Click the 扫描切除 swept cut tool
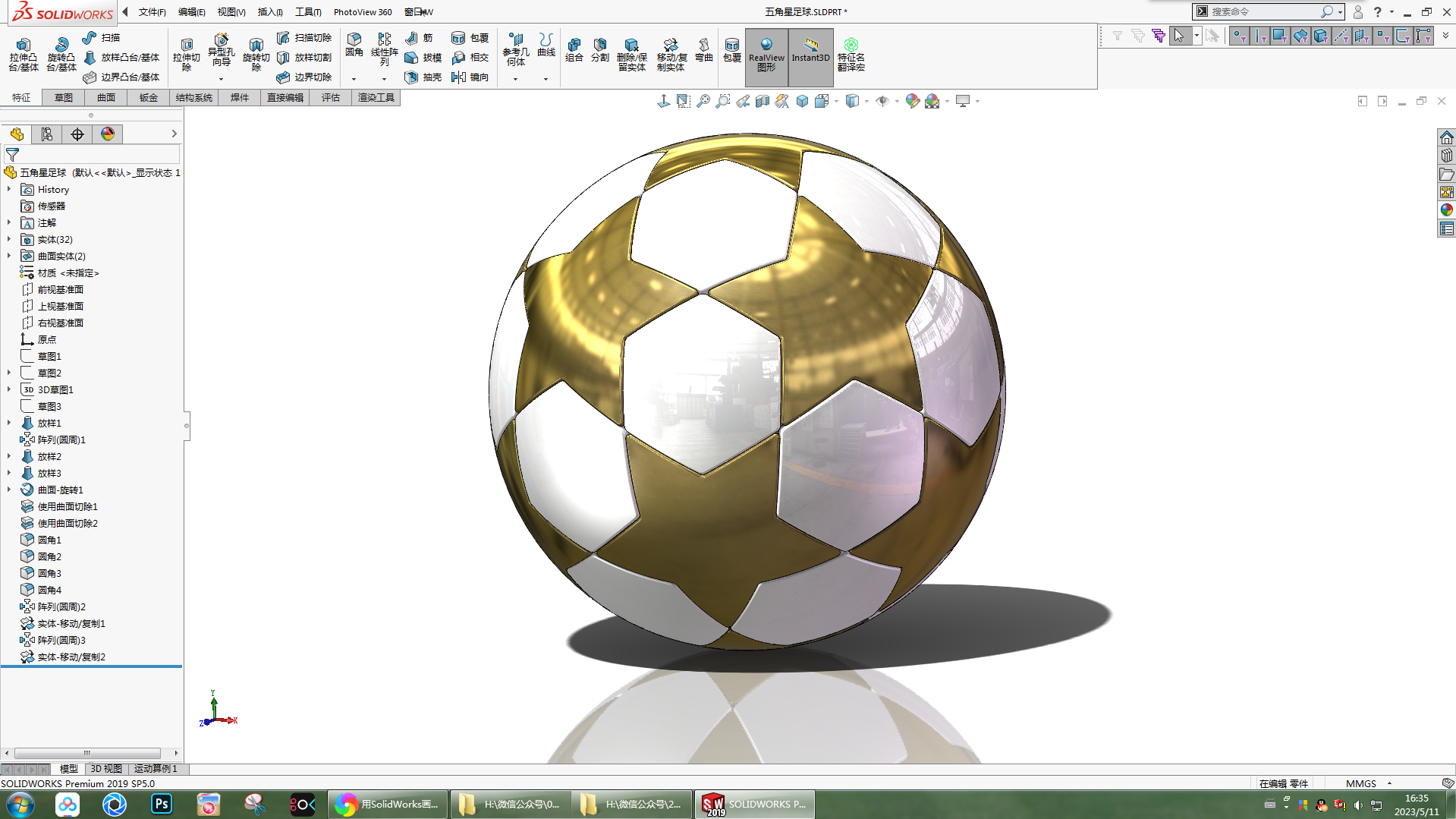 click(304, 37)
